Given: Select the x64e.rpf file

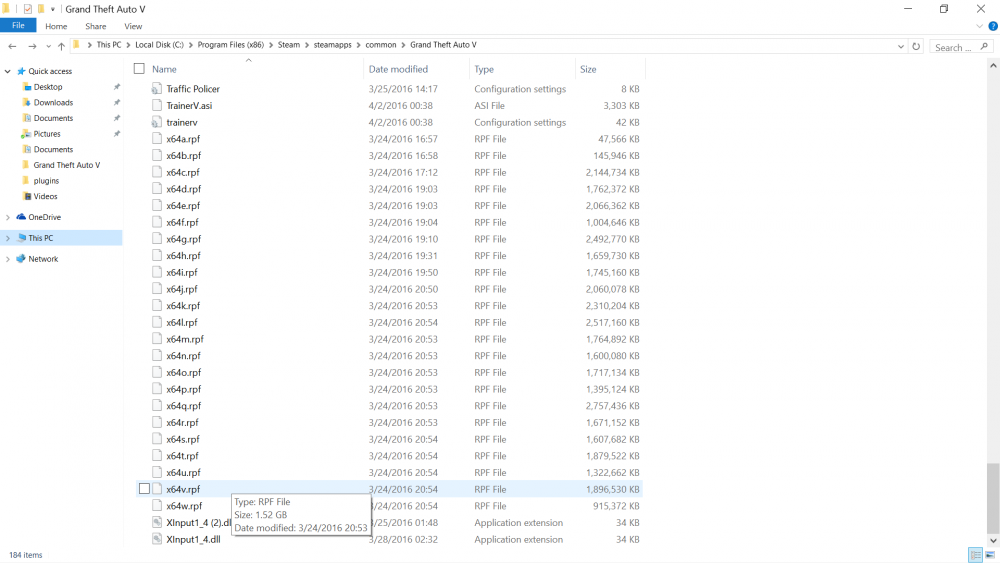Looking at the screenshot, I should pos(183,205).
